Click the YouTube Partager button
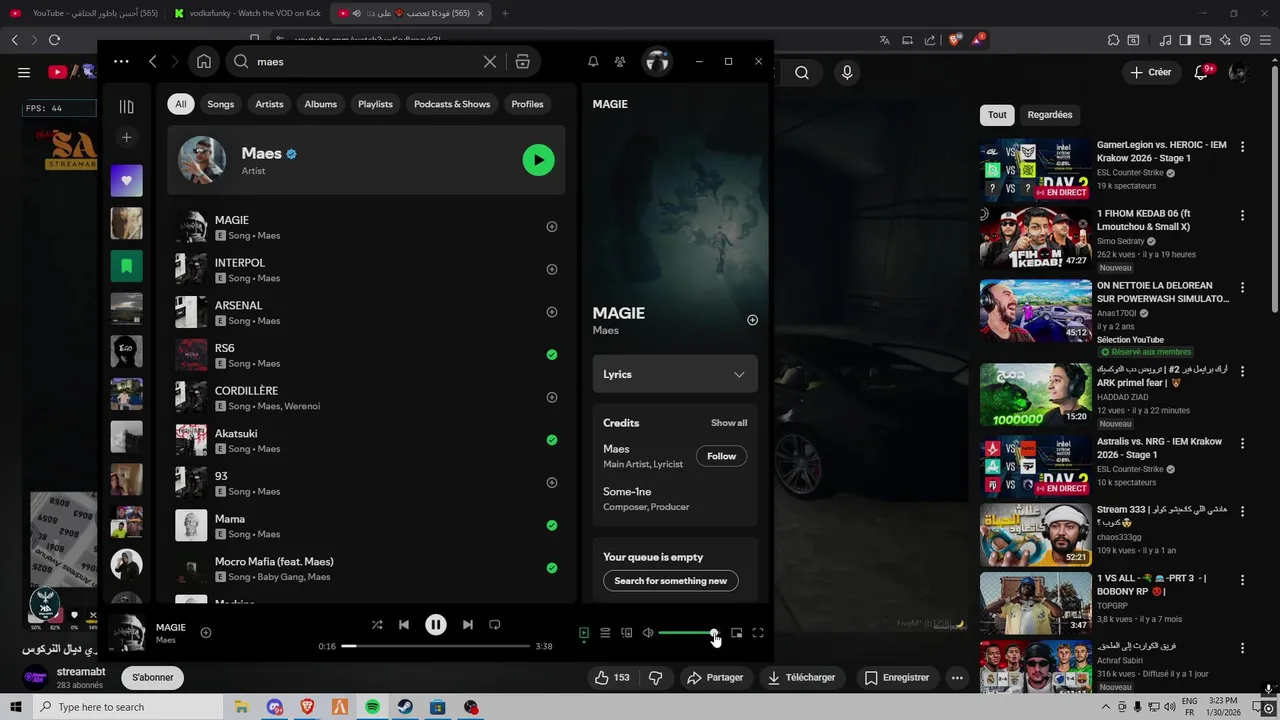Screen dimensions: 1280x720 point(715,677)
